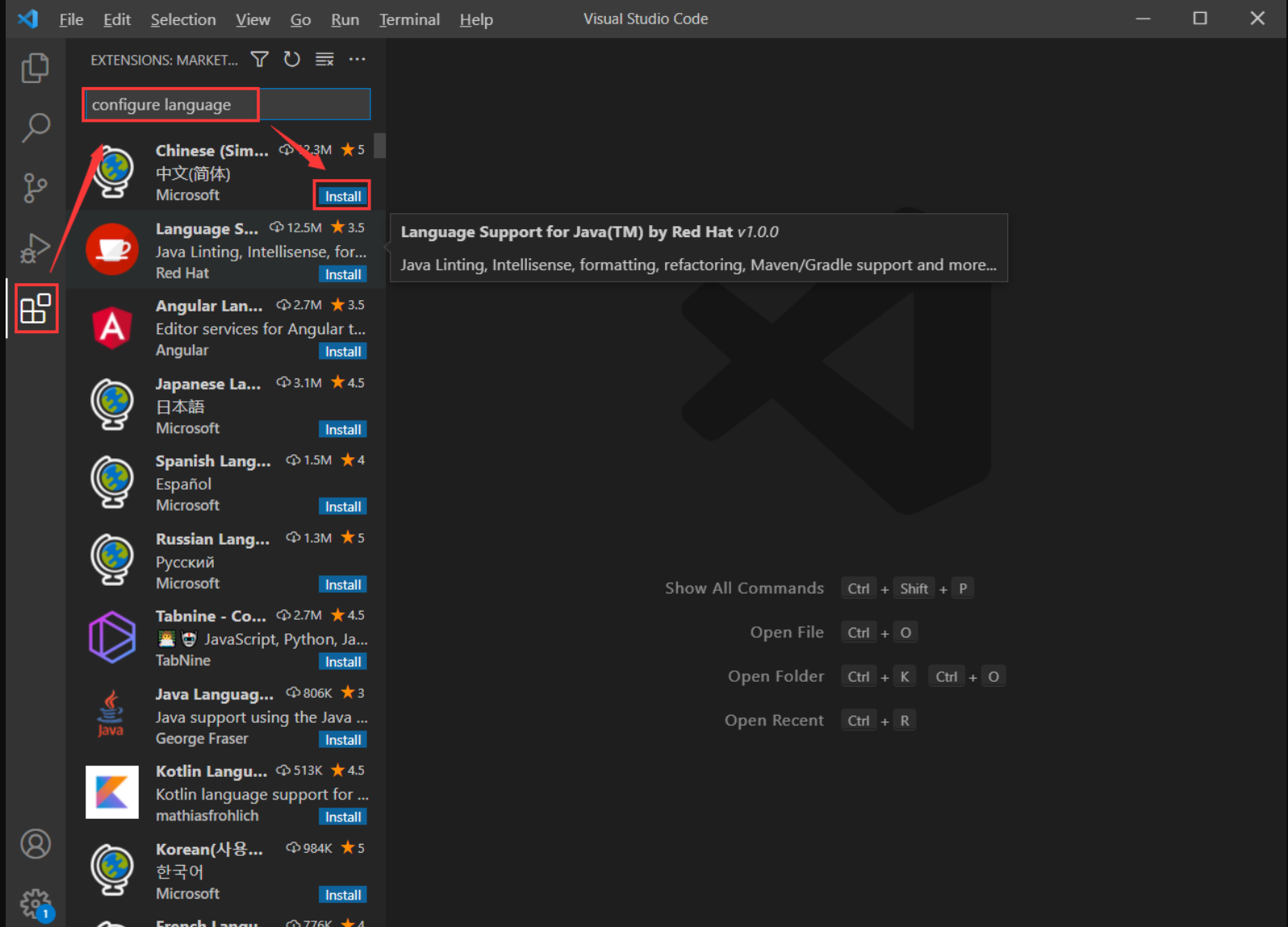Open the Kotlin Langu... extension title
1288x927 pixels.
pos(211,771)
